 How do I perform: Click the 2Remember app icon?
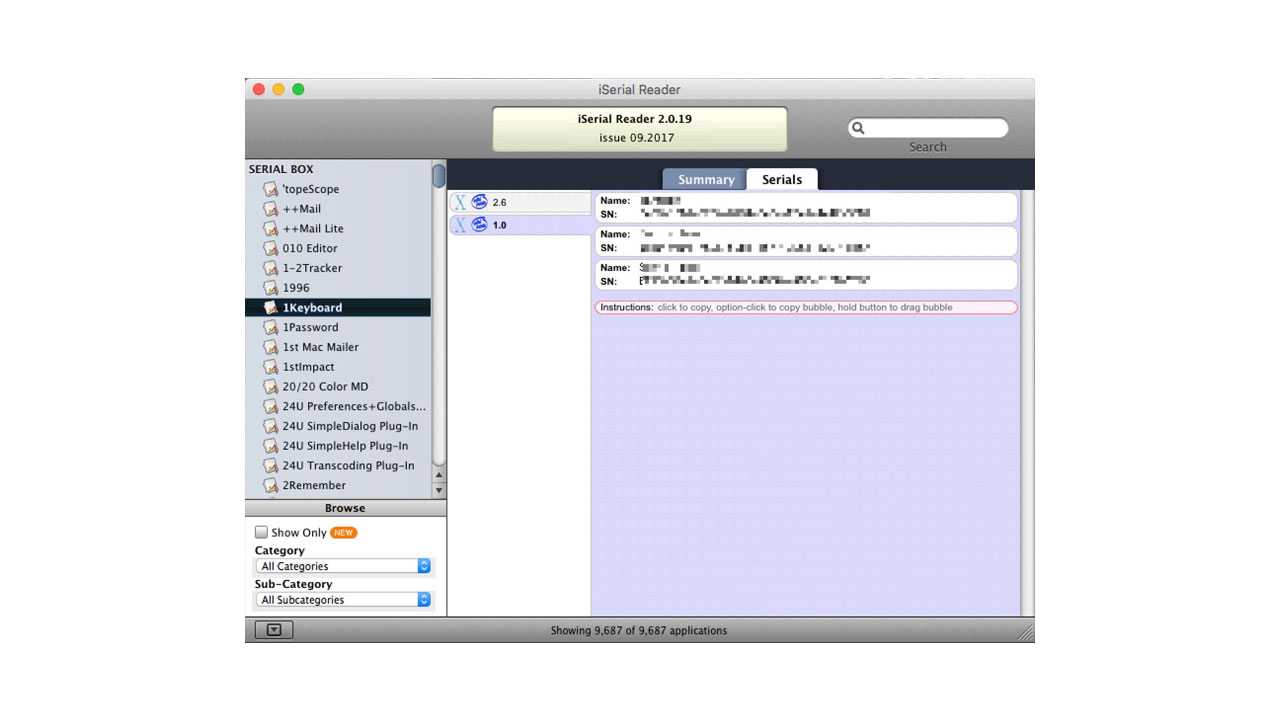click(x=270, y=485)
